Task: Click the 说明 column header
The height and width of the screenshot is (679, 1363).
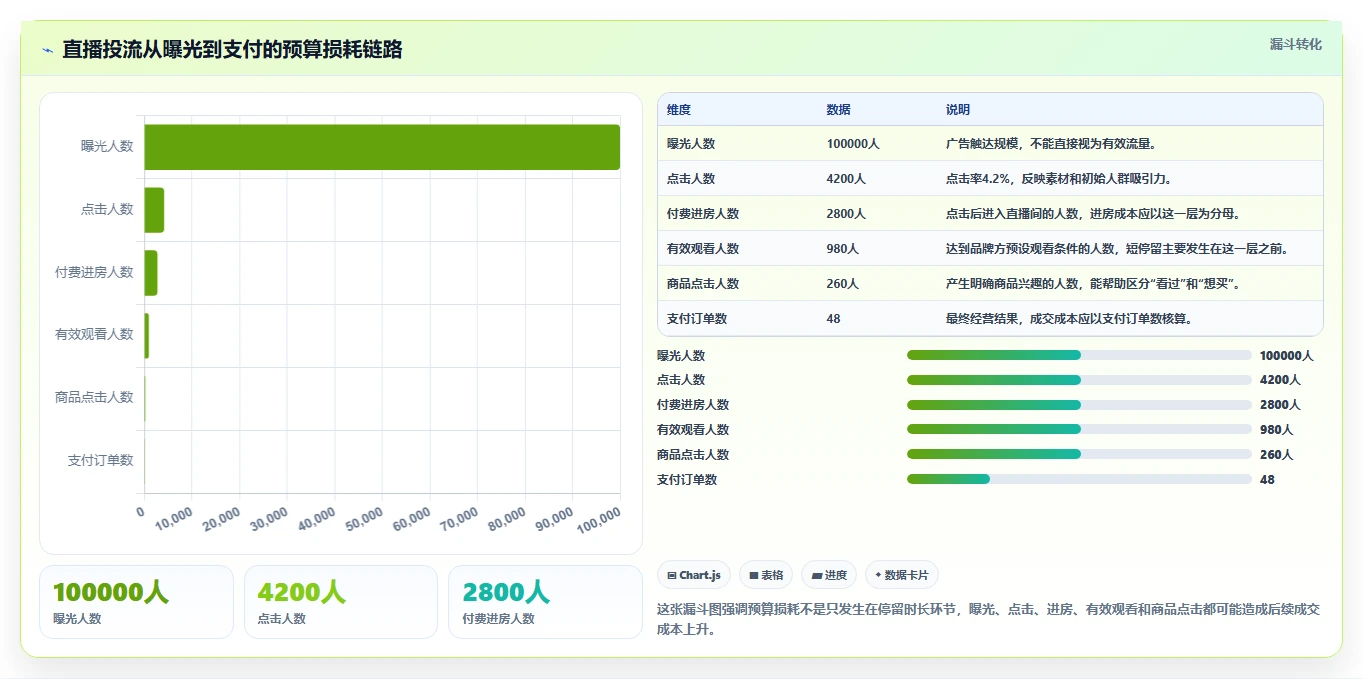Action: coord(958,110)
